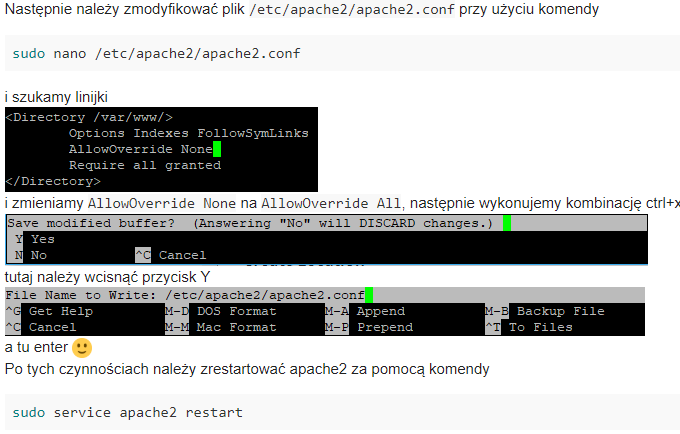Click the smiley face emoji
680x434 pixels.
point(82,348)
